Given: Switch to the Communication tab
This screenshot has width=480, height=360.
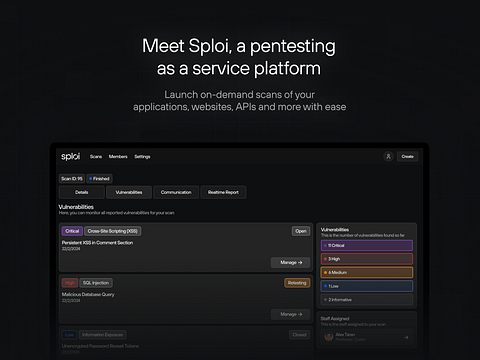Looking at the screenshot, I should (176, 192).
